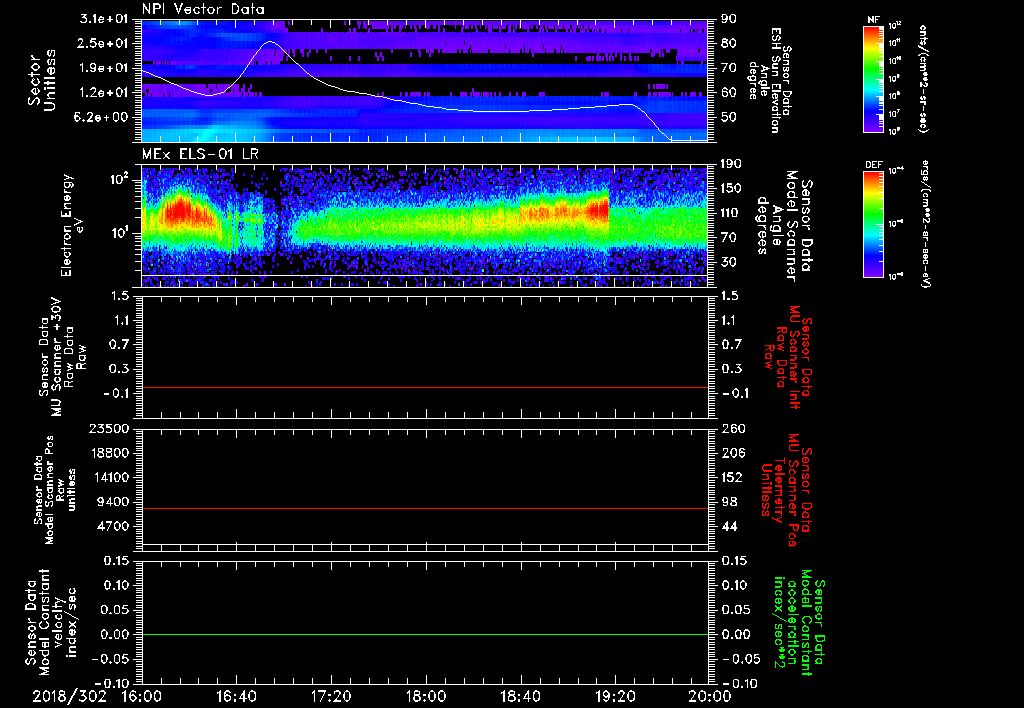Click the white "Model Scanner Angle degrees" axis title
This screenshot has height=708, width=1024.
784,226
